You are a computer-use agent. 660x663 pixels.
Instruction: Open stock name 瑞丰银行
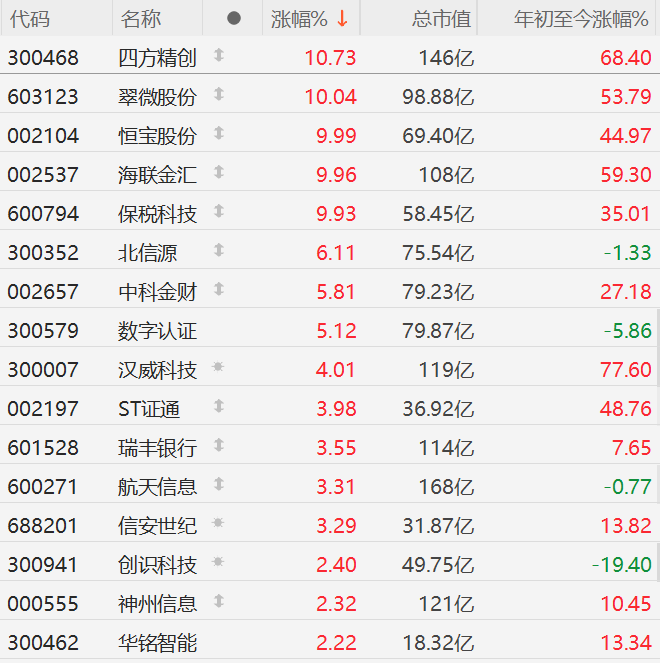[157, 448]
